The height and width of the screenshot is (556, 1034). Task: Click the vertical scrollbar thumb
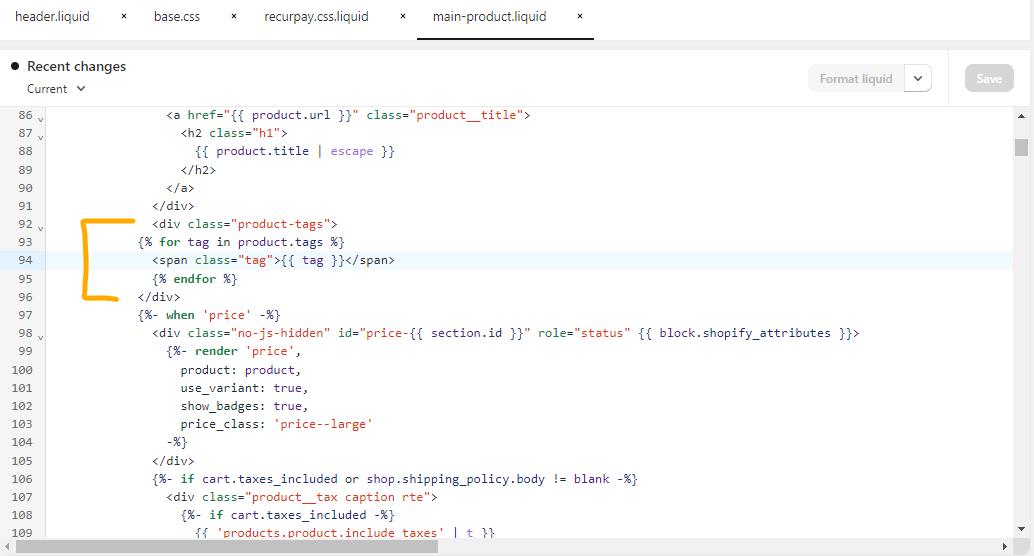coord(1021,146)
